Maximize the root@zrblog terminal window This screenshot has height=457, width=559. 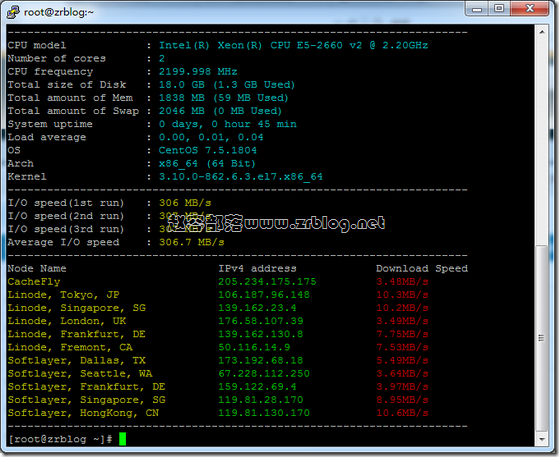(499, 9)
